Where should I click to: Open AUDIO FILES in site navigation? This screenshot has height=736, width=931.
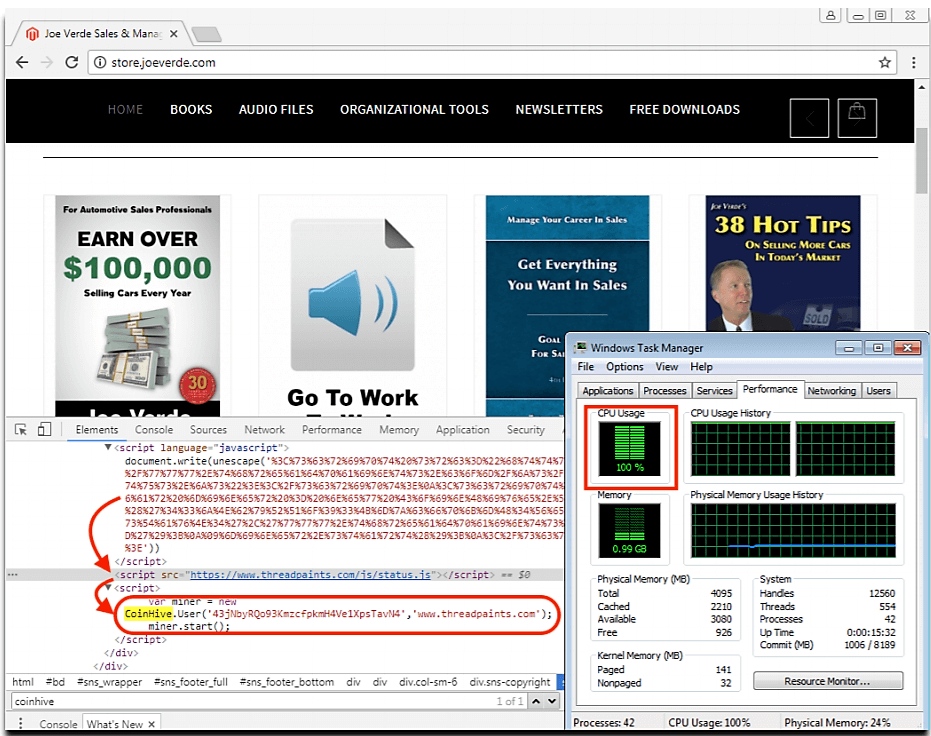(x=276, y=110)
